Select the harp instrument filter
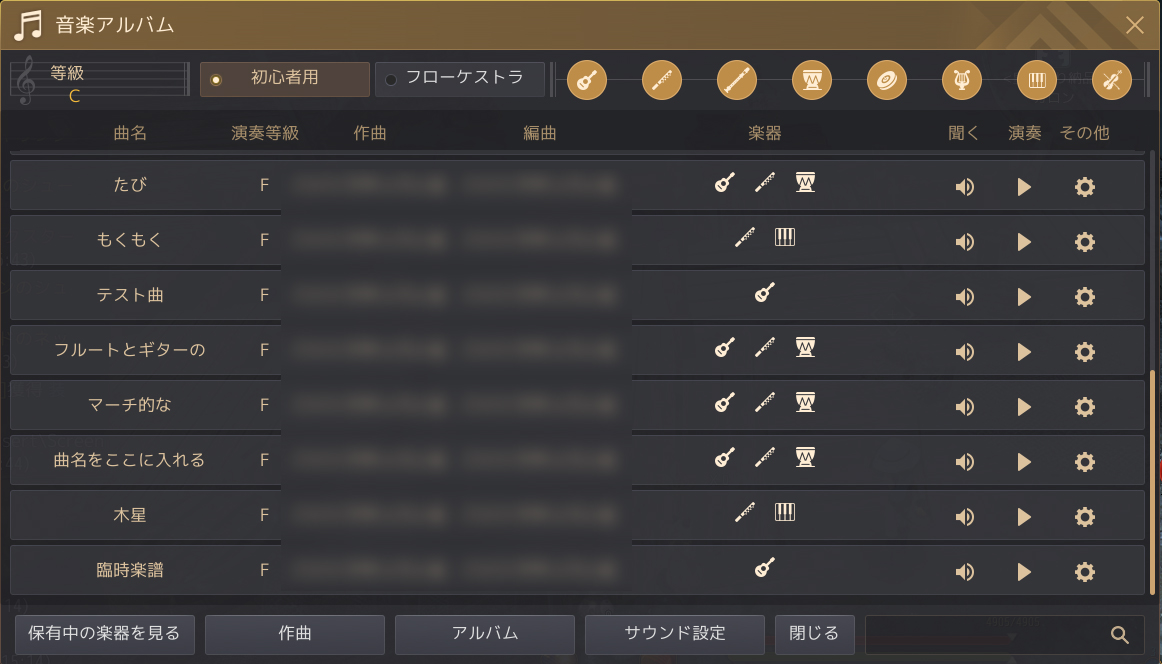This screenshot has height=664, width=1162. (x=962, y=80)
